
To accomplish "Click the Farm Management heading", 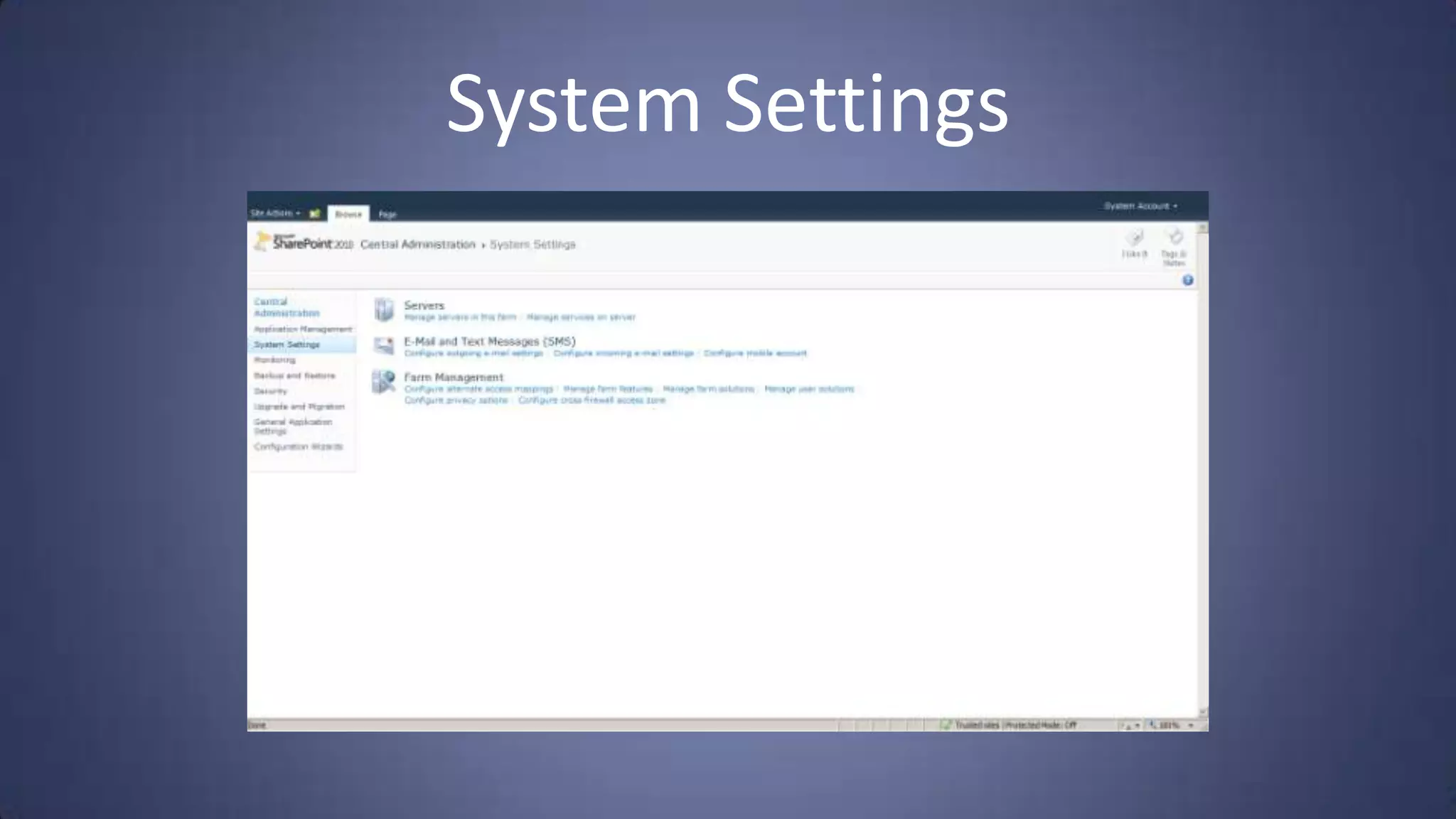I will point(454,378).
